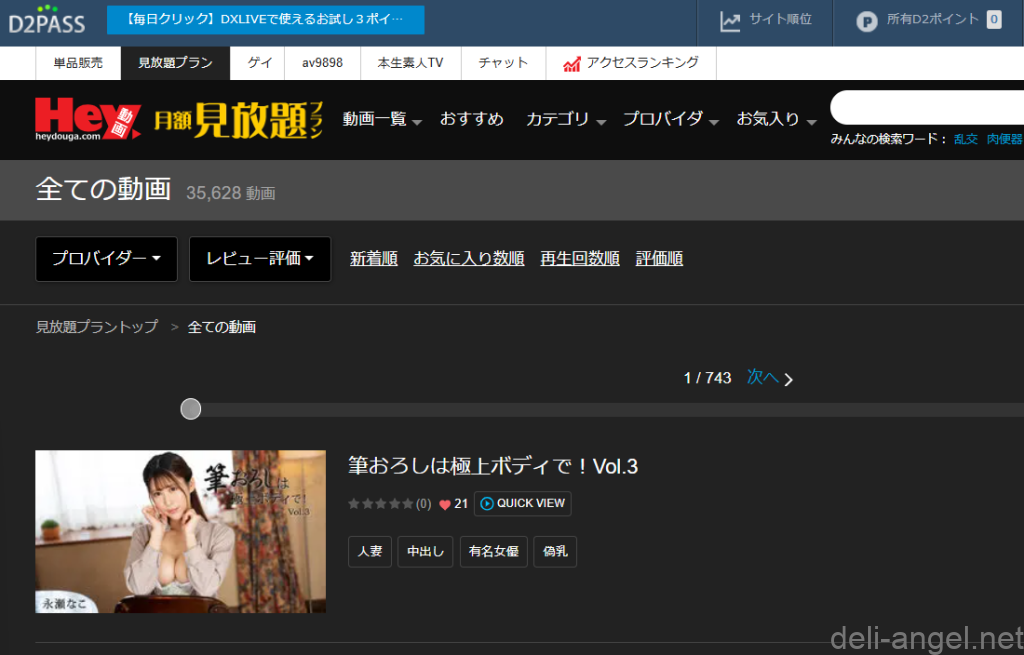Open the 本生素人TV tab
This screenshot has height=655, width=1024.
pyautogui.click(x=410, y=63)
